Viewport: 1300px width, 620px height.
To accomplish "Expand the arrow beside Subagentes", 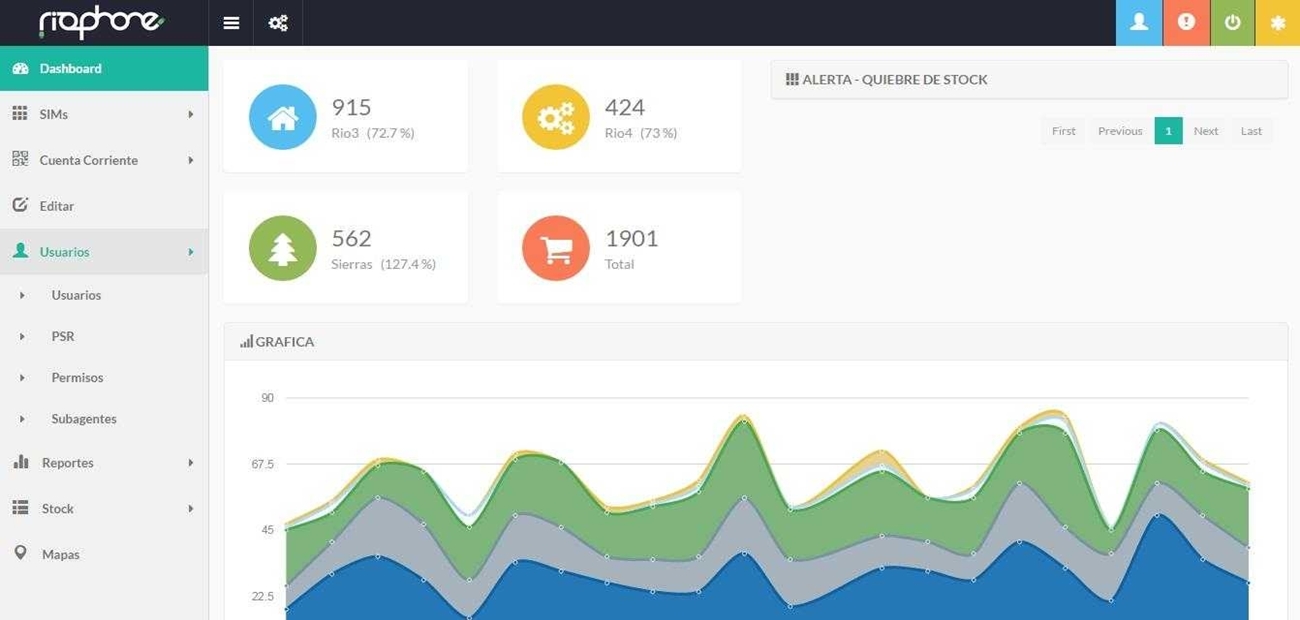I will point(22,419).
